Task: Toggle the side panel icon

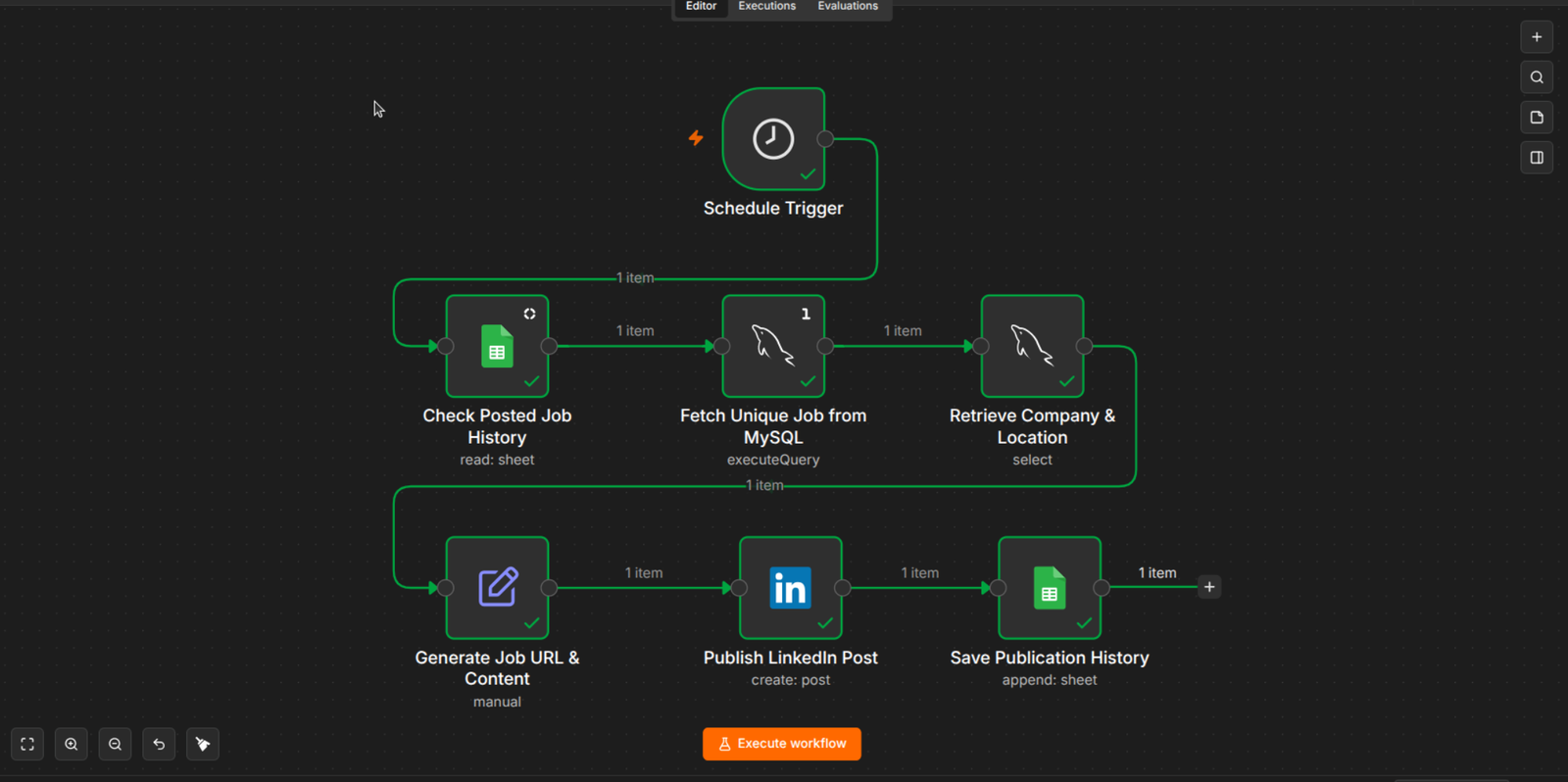Action: (x=1537, y=158)
